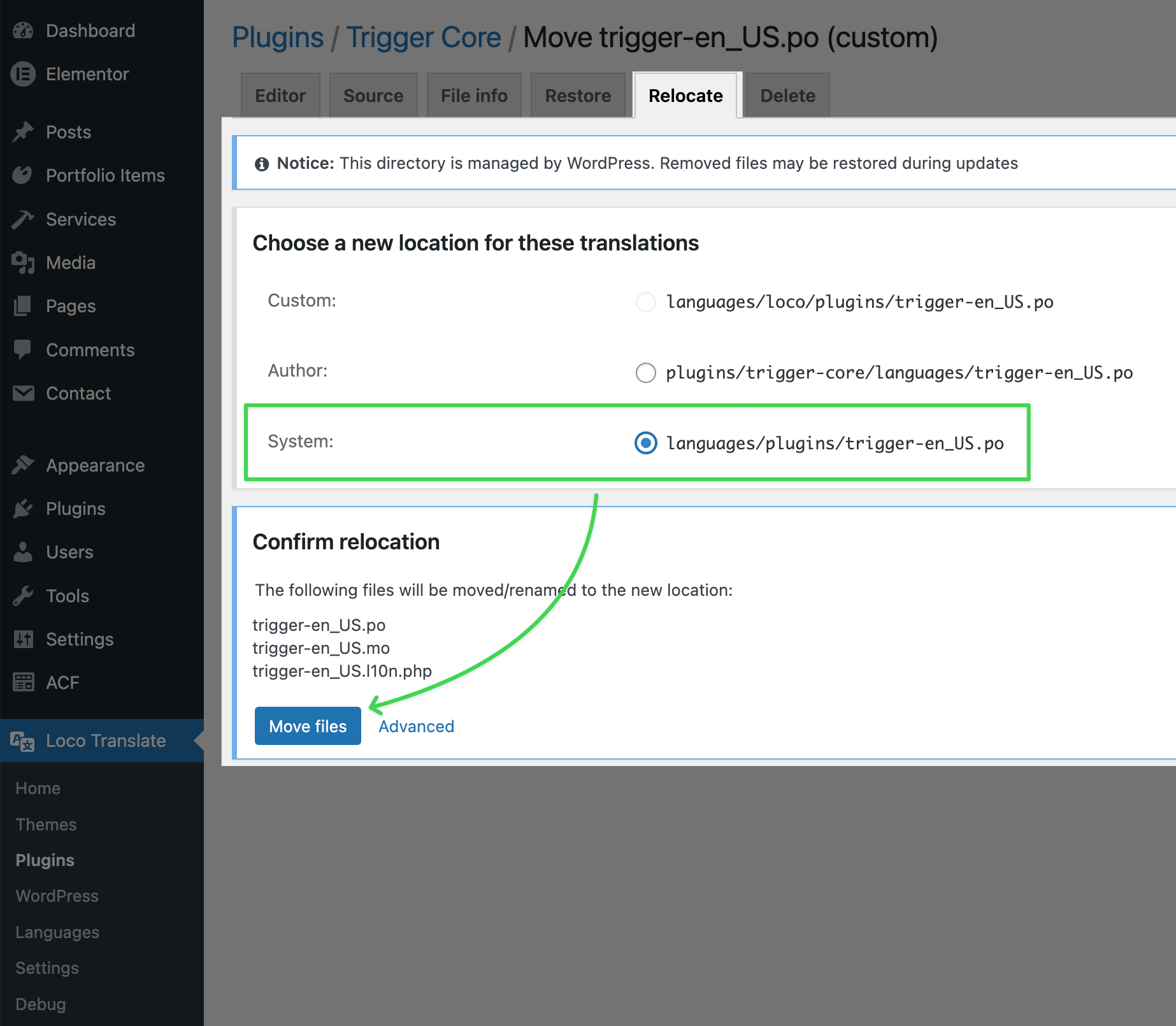Open Themes under Loco Translate submenu
The image size is (1176, 1026).
(x=46, y=825)
